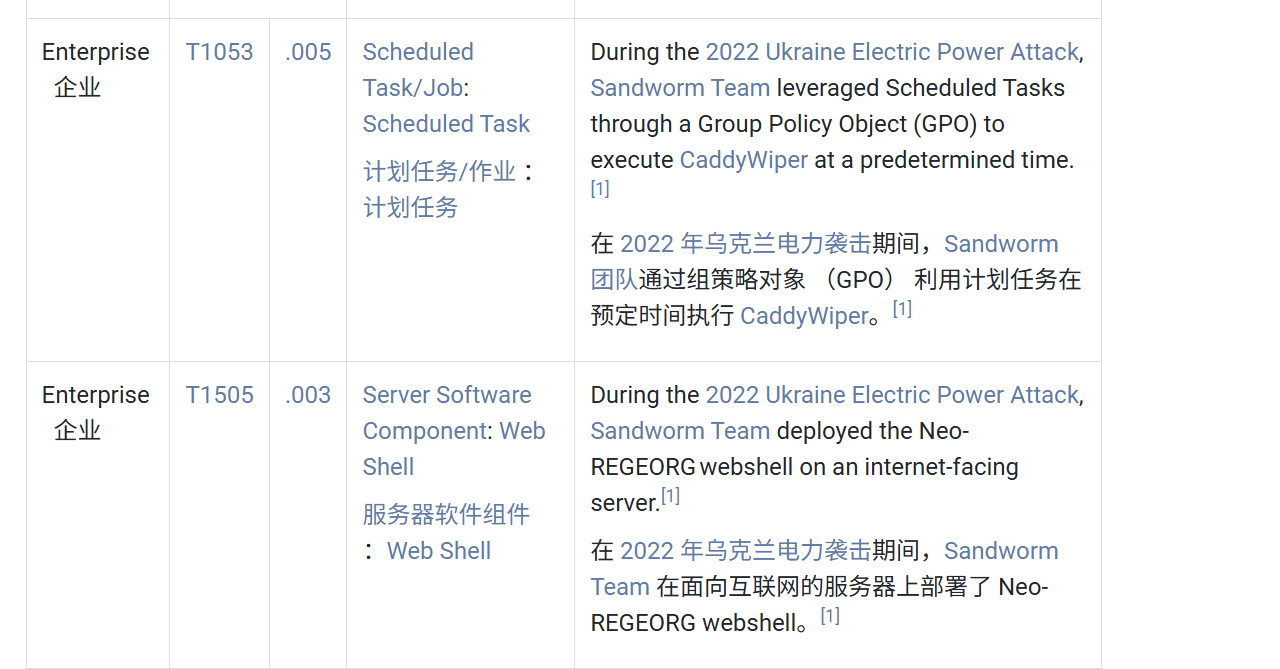Viewport: 1280px width, 669px height.
Task: Open 'Server Software Component' link
Action: tap(447, 413)
